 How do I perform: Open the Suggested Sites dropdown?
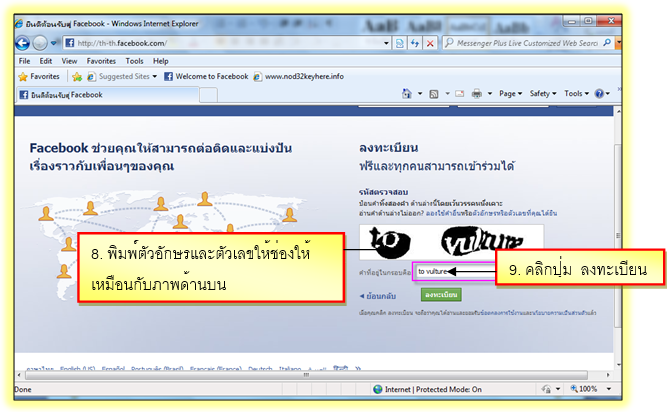tap(122, 76)
